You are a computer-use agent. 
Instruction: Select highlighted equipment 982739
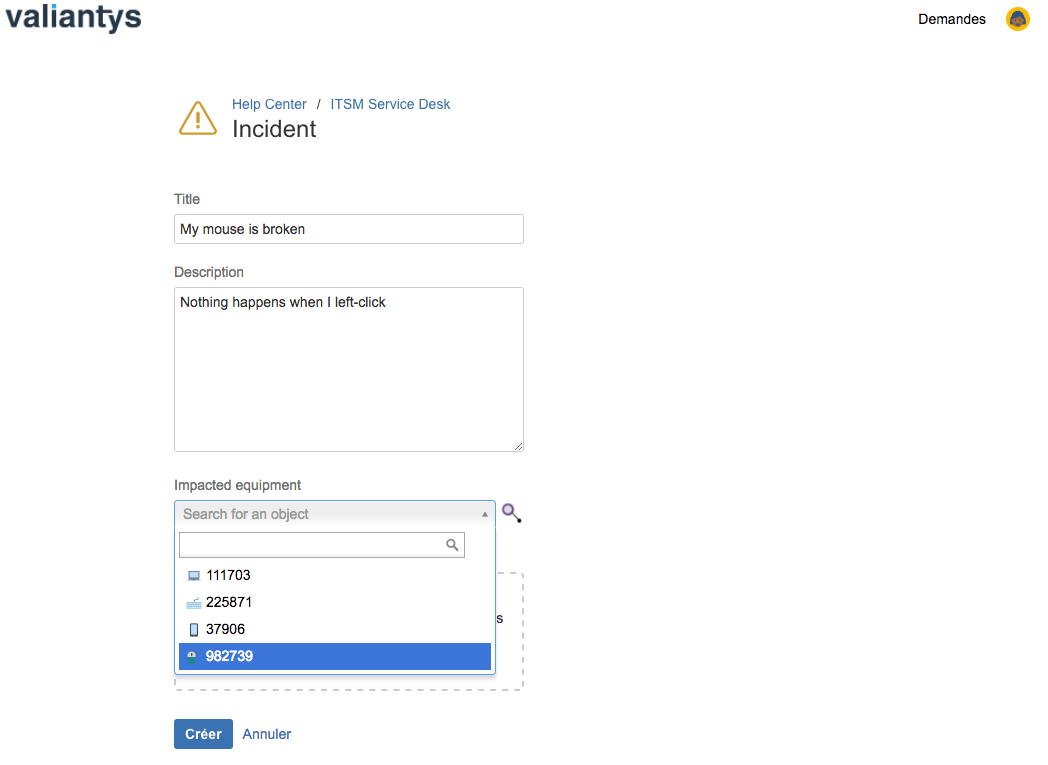(x=335, y=656)
